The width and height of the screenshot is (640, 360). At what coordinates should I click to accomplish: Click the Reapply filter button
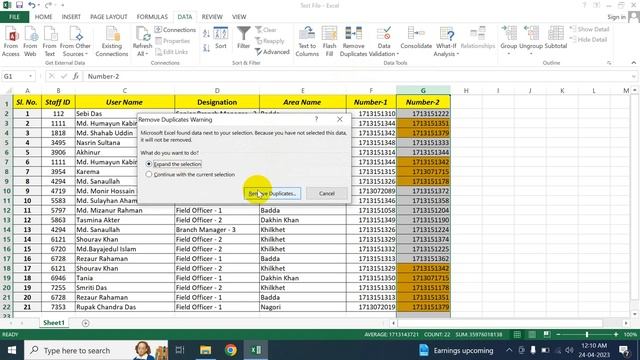(x=269, y=41)
